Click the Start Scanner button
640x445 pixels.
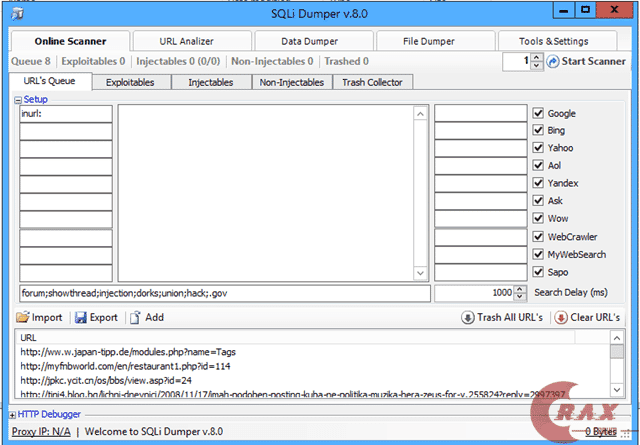click(586, 62)
